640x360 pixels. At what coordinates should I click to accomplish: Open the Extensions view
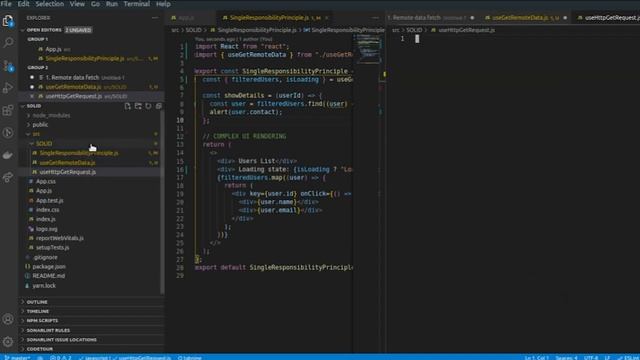click(8, 110)
